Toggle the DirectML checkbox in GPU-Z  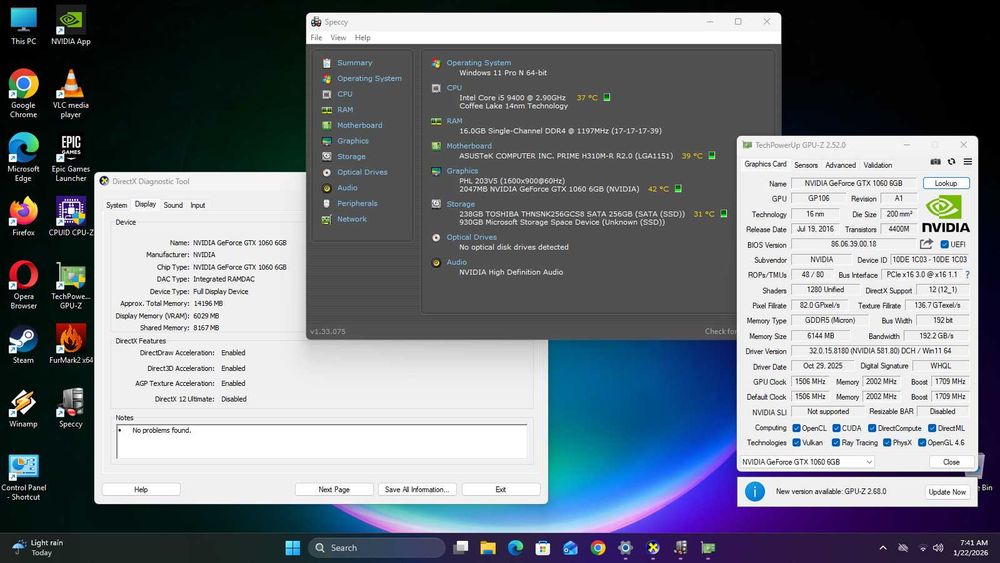pos(932,428)
